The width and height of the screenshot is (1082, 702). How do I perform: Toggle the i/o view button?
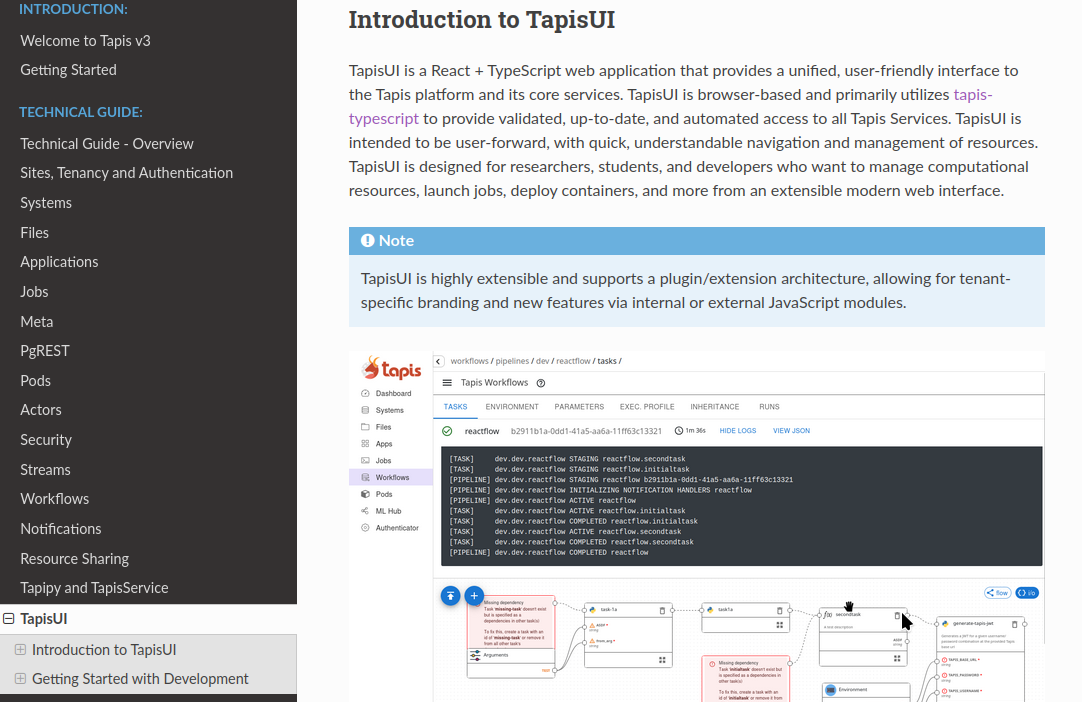1027,592
